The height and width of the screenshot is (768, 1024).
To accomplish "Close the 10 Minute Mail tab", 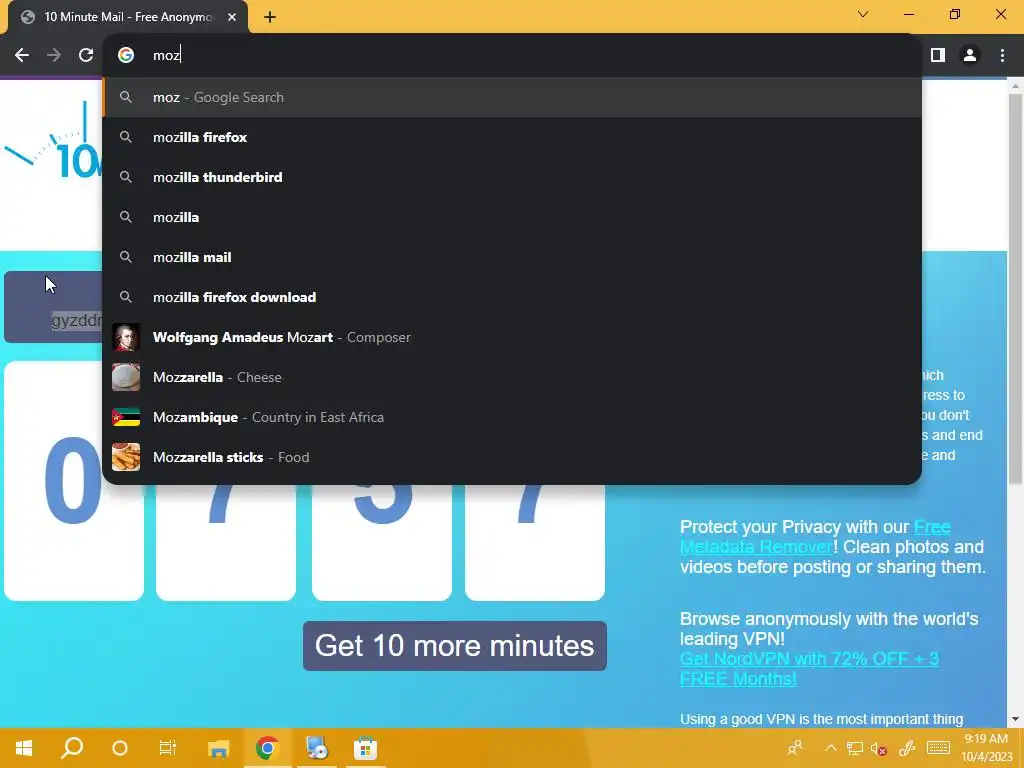I will coord(232,18).
